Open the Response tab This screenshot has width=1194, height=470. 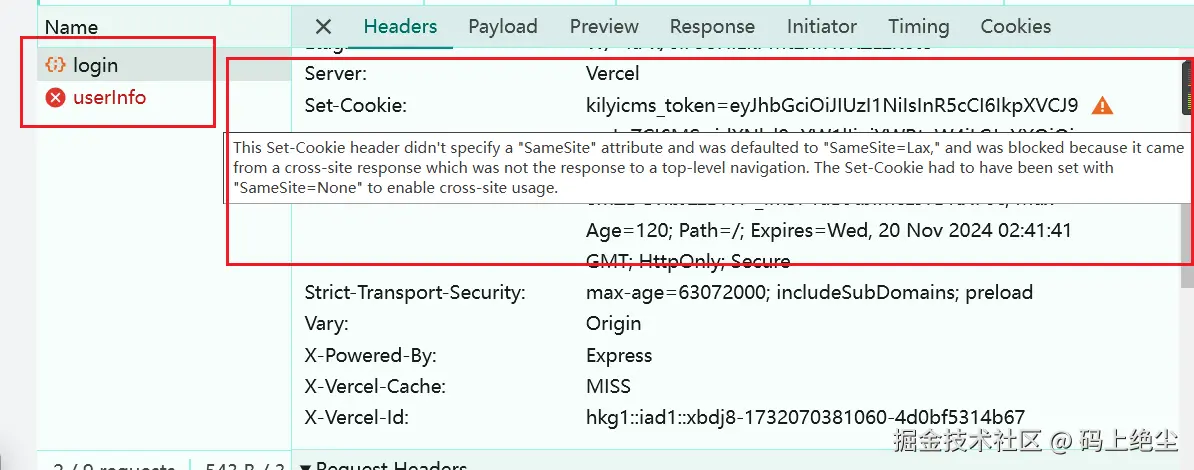pos(712,27)
